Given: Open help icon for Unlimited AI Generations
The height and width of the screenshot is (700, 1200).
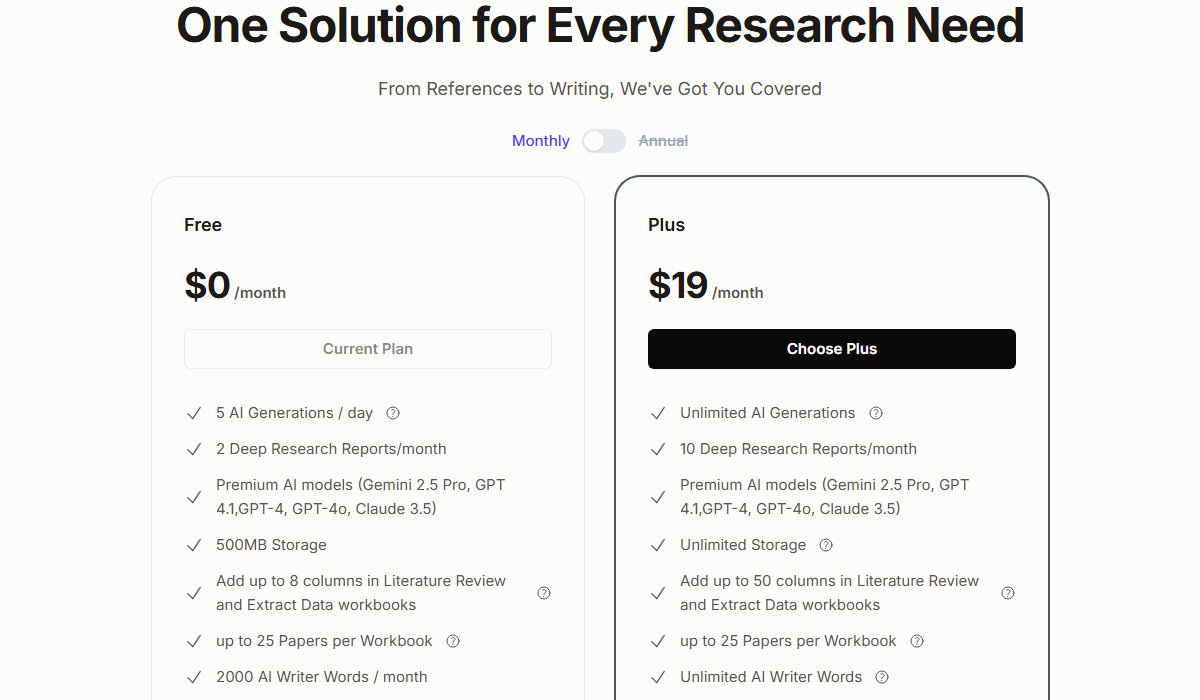Looking at the screenshot, I should pyautogui.click(x=876, y=413).
